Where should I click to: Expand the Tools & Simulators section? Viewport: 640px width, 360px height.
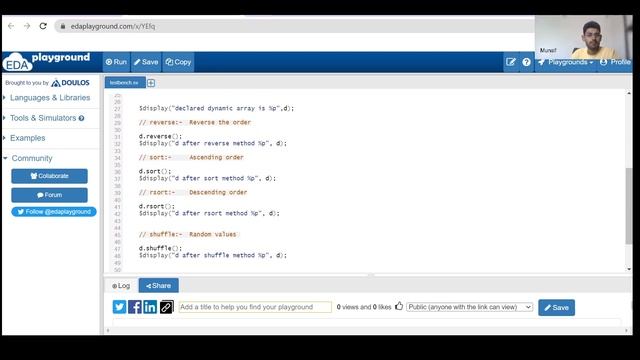tap(43, 118)
